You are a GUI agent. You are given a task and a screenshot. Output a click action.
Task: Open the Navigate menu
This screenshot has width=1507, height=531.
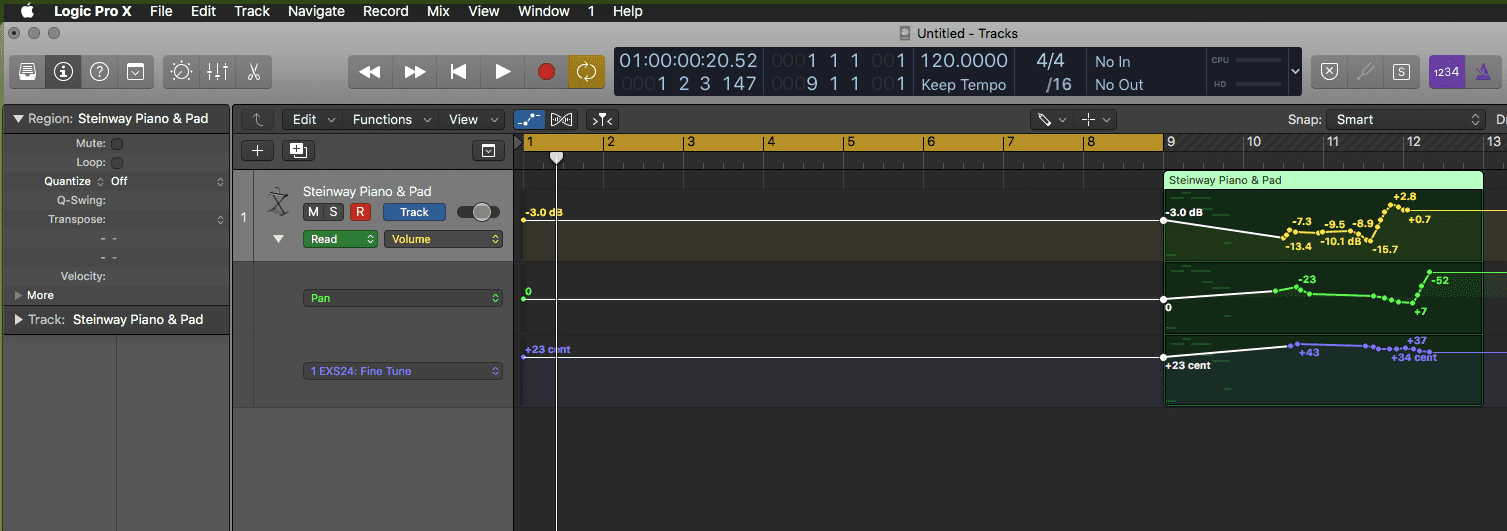316,11
